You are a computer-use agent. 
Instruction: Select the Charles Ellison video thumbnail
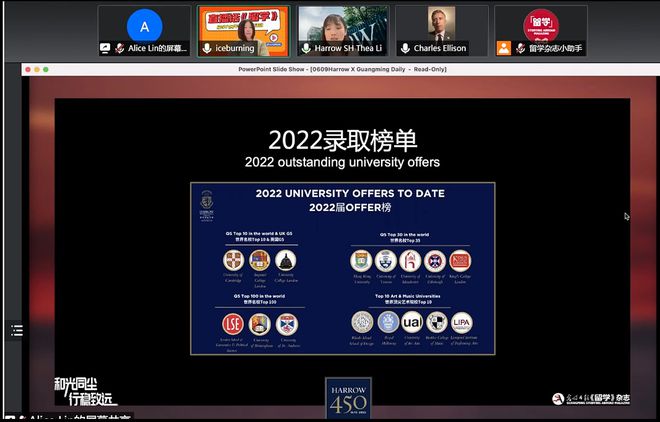coord(442,30)
